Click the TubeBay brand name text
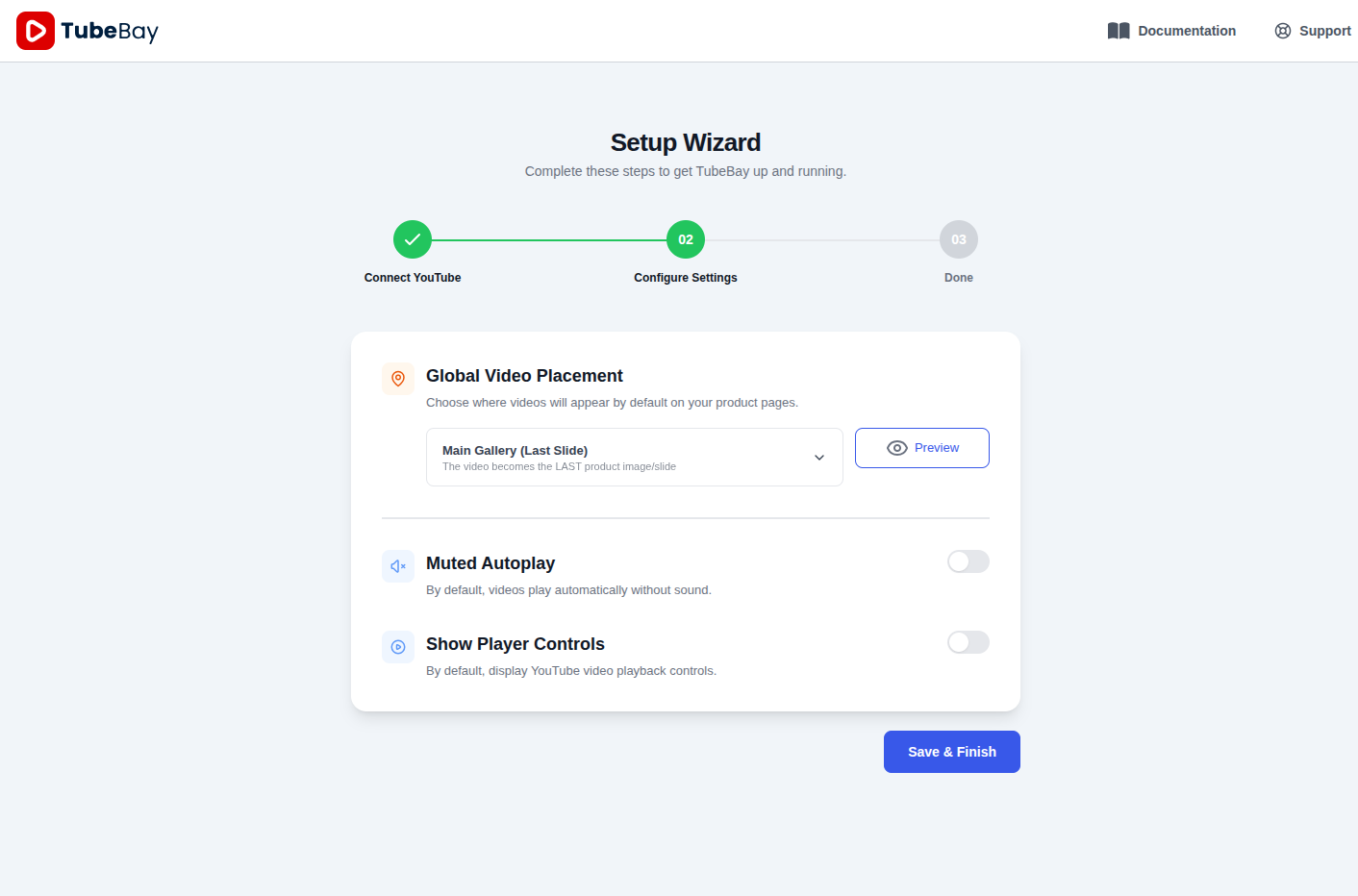 [110, 31]
